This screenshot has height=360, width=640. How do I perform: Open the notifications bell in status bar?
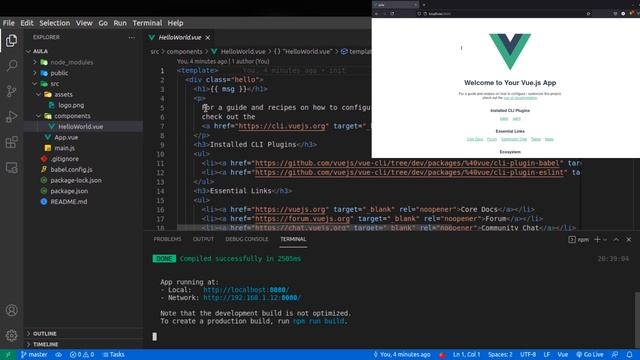(629, 355)
